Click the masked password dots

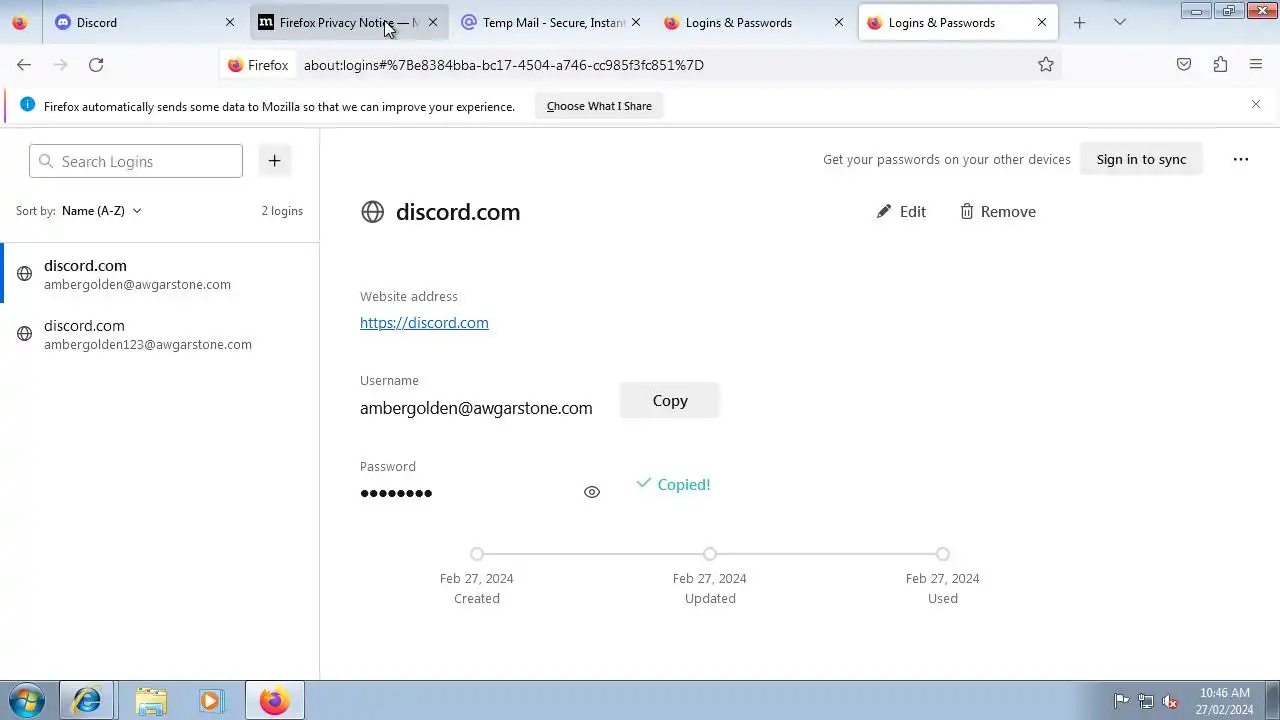[396, 493]
